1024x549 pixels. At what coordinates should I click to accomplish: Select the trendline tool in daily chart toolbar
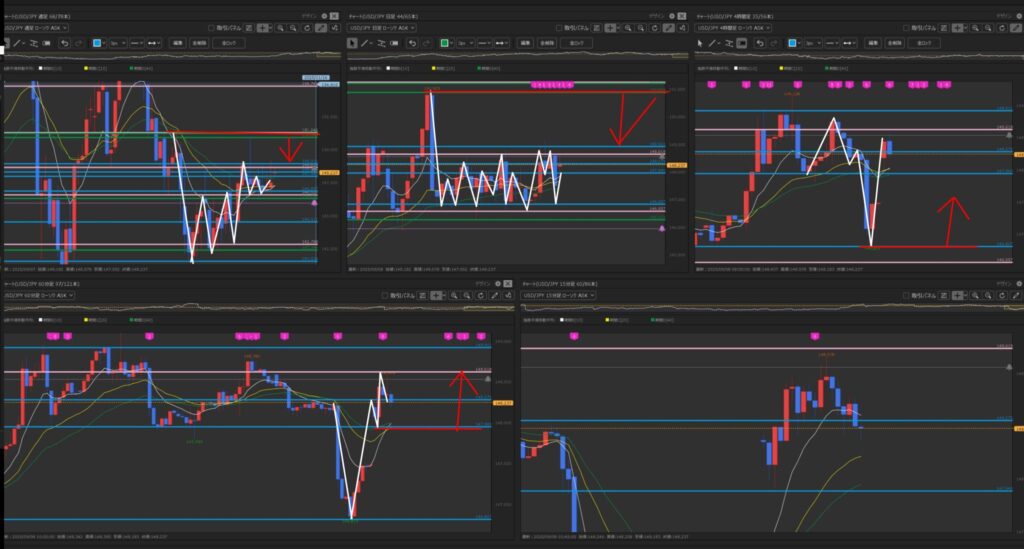[x=364, y=43]
